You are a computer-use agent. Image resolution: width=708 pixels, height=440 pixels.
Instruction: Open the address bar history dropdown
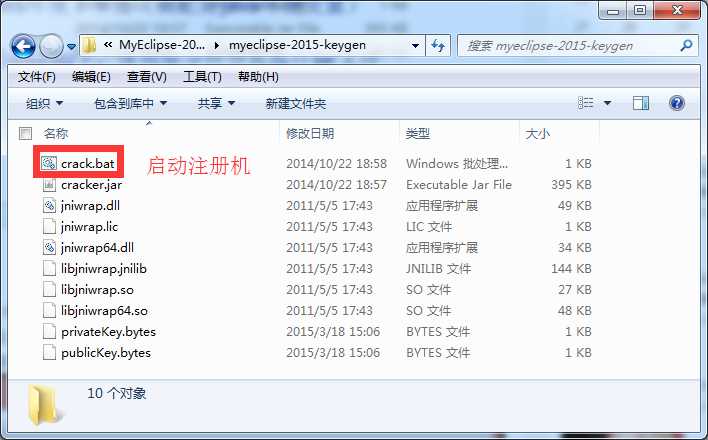415,46
